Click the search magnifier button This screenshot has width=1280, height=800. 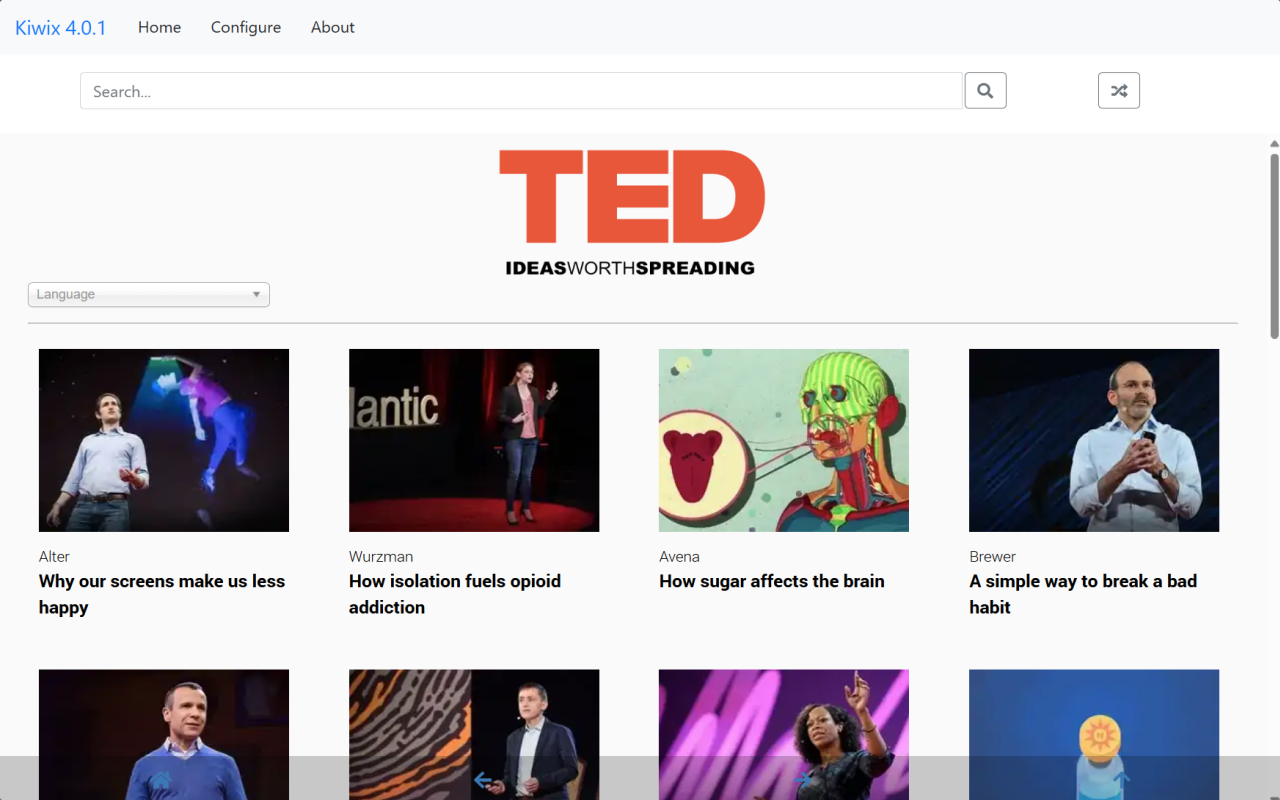pos(985,91)
